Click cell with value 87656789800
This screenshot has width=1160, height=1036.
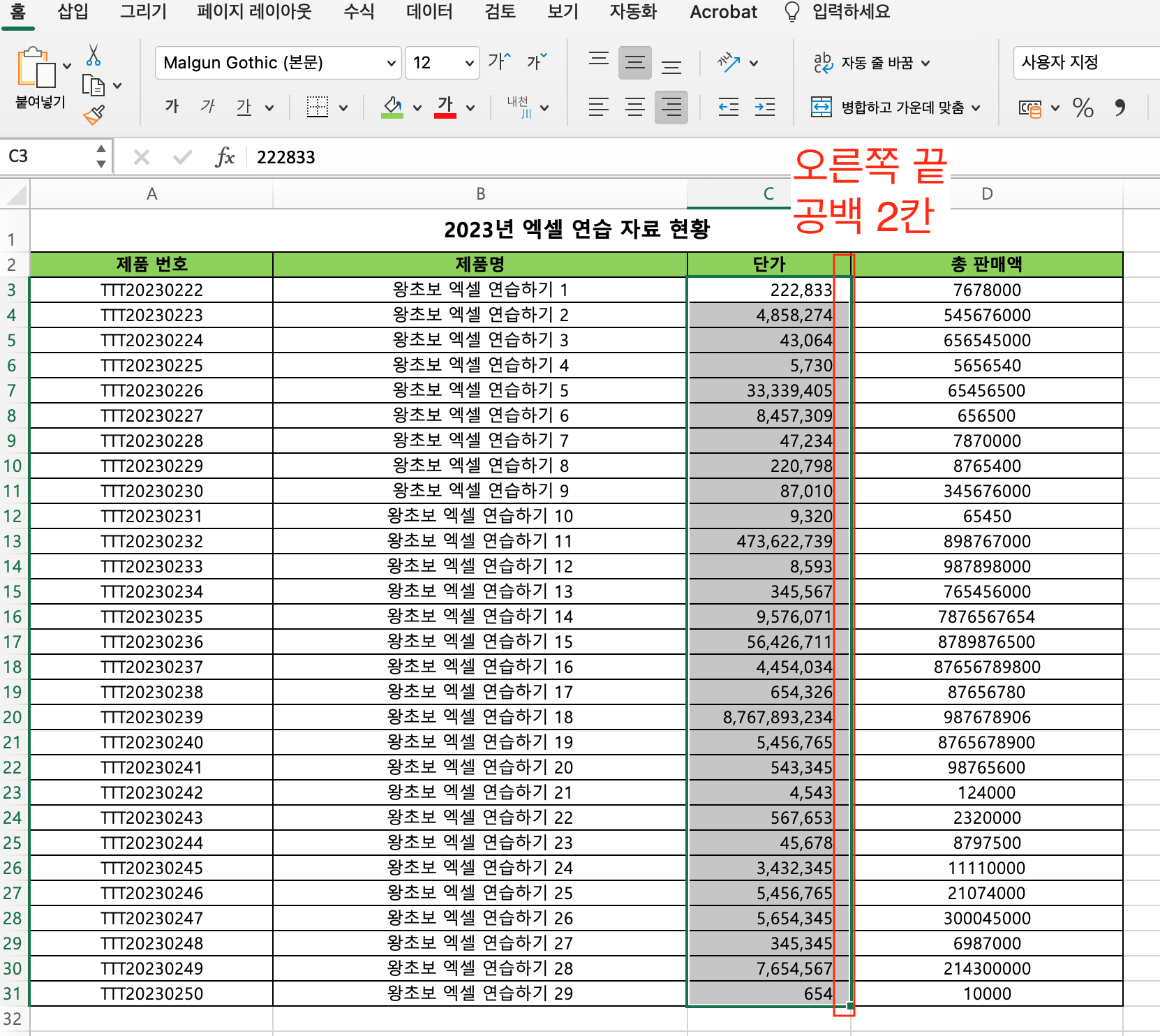pos(987,667)
